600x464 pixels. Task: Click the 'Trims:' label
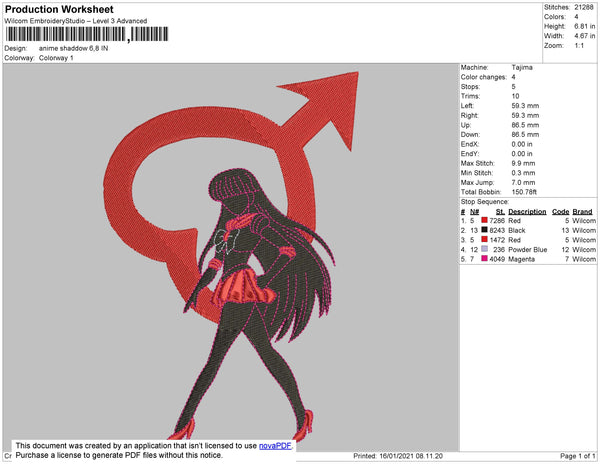(470, 96)
